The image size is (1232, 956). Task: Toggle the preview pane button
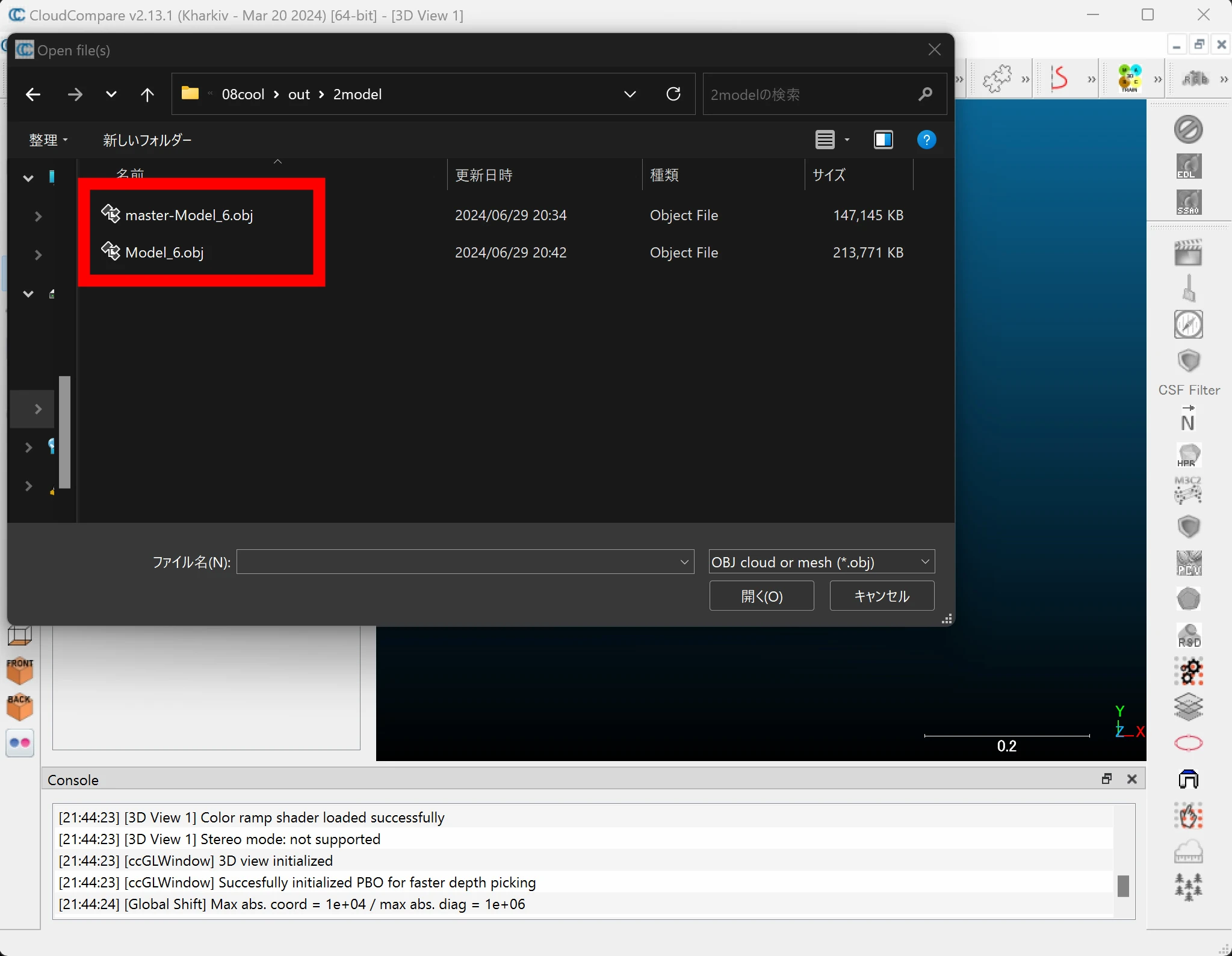pos(883,140)
